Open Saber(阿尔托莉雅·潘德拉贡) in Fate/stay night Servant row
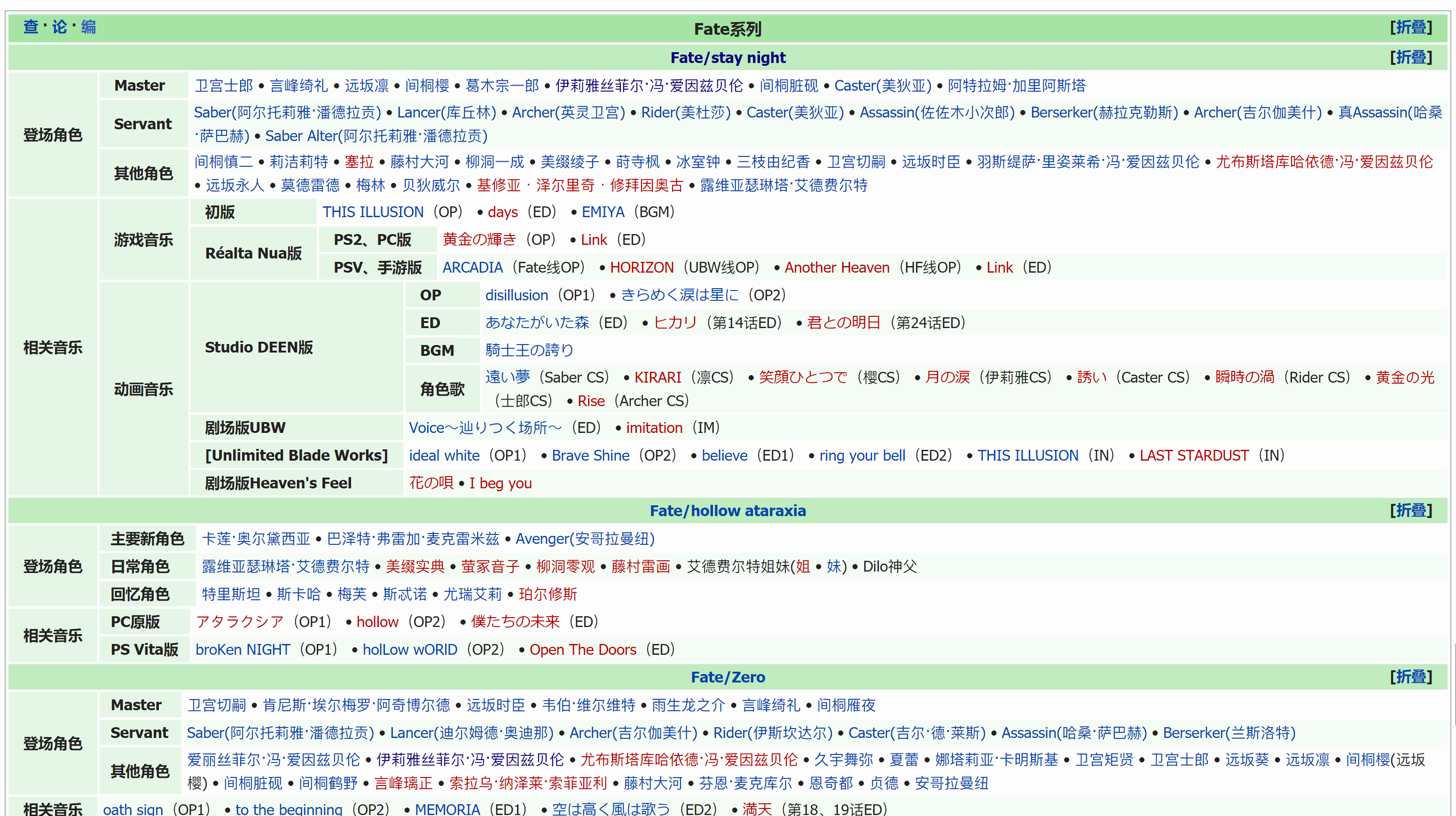This screenshot has height=816, width=1456. pyautogui.click(x=287, y=112)
